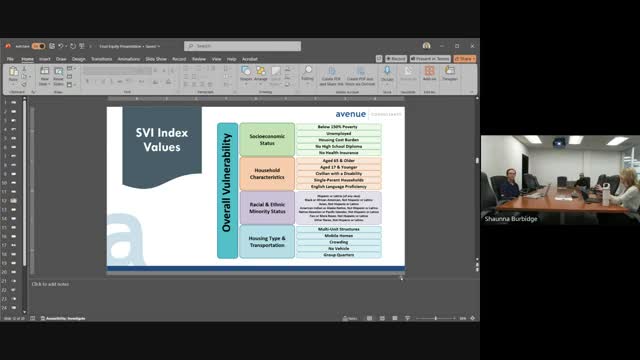Open the Help tab
The image size is (640, 360).
click(x=231, y=59)
